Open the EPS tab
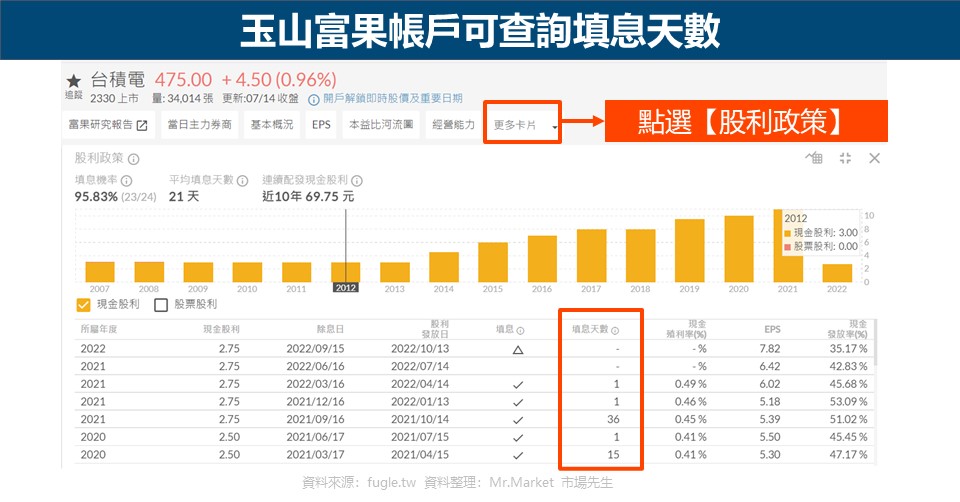The height and width of the screenshot is (502, 960). (321, 125)
